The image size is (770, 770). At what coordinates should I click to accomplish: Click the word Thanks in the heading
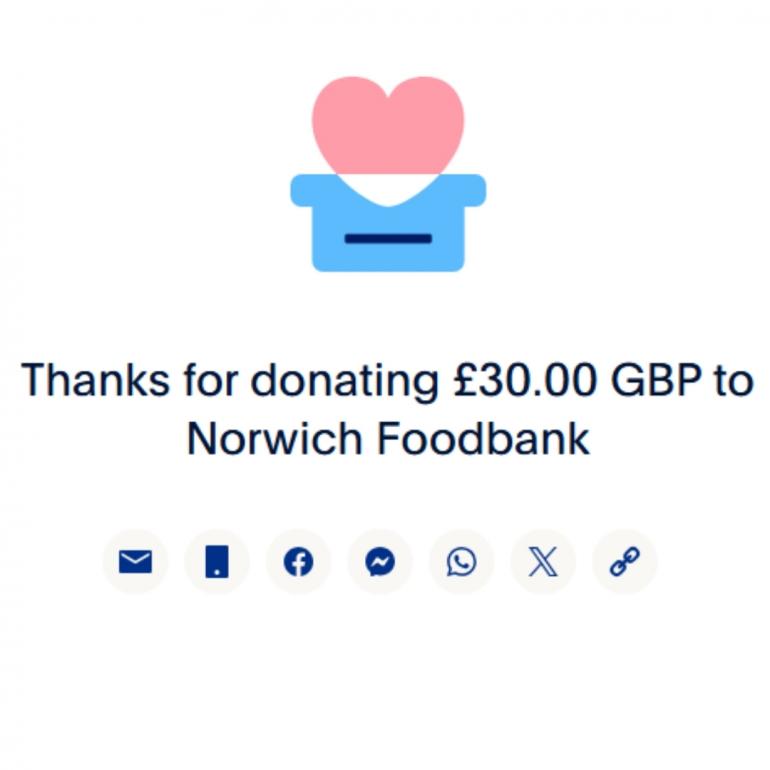coord(95,380)
